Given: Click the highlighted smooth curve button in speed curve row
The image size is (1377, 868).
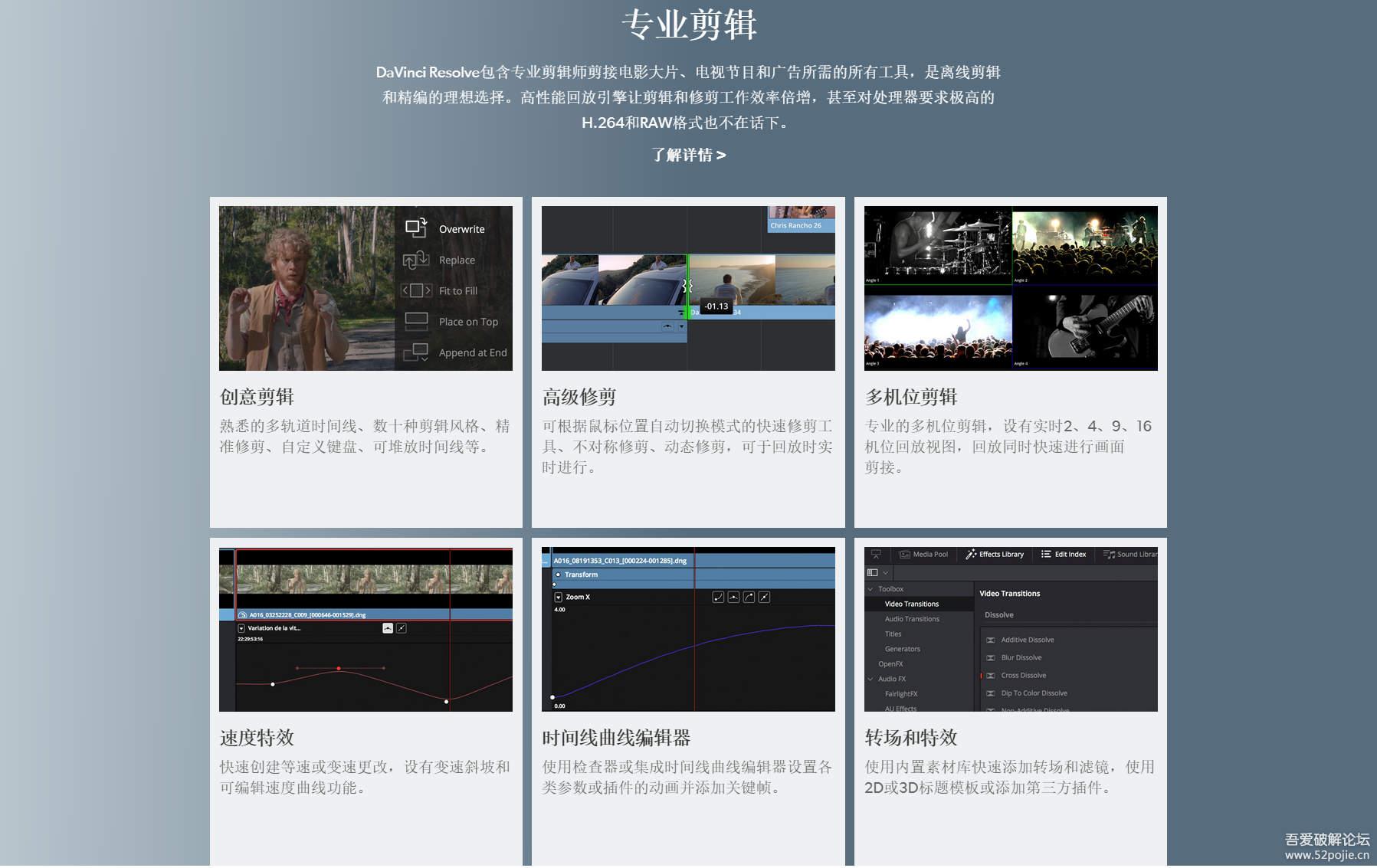Looking at the screenshot, I should pyautogui.click(x=388, y=628).
